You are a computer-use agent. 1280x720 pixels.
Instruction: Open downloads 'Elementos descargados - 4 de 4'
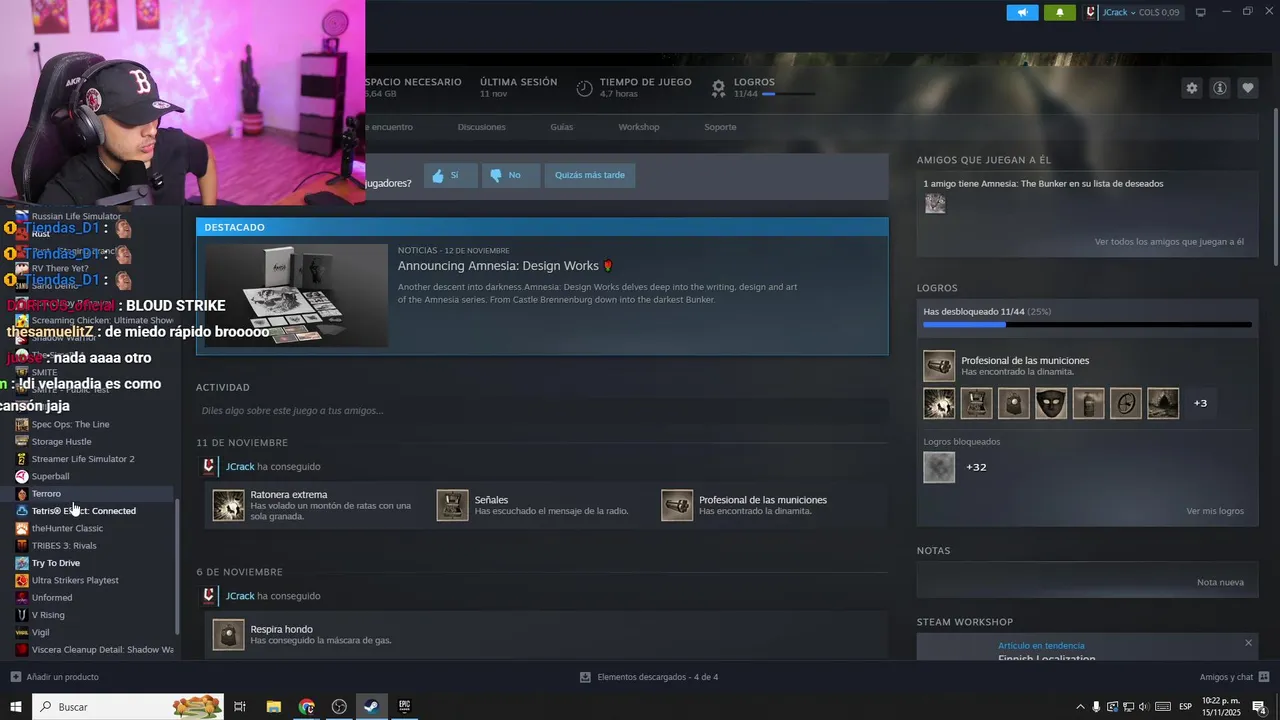(649, 677)
